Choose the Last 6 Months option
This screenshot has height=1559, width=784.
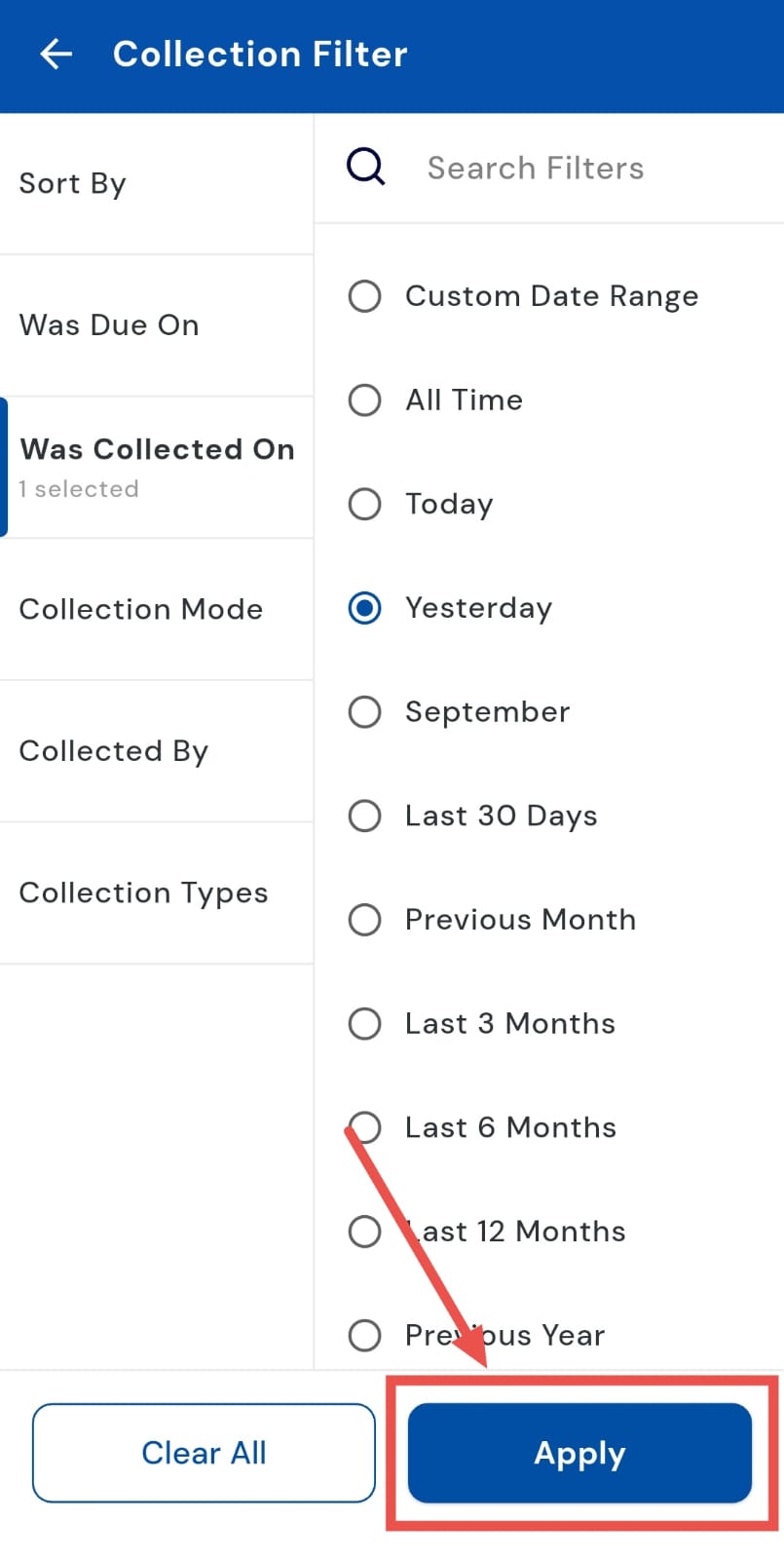(365, 1127)
